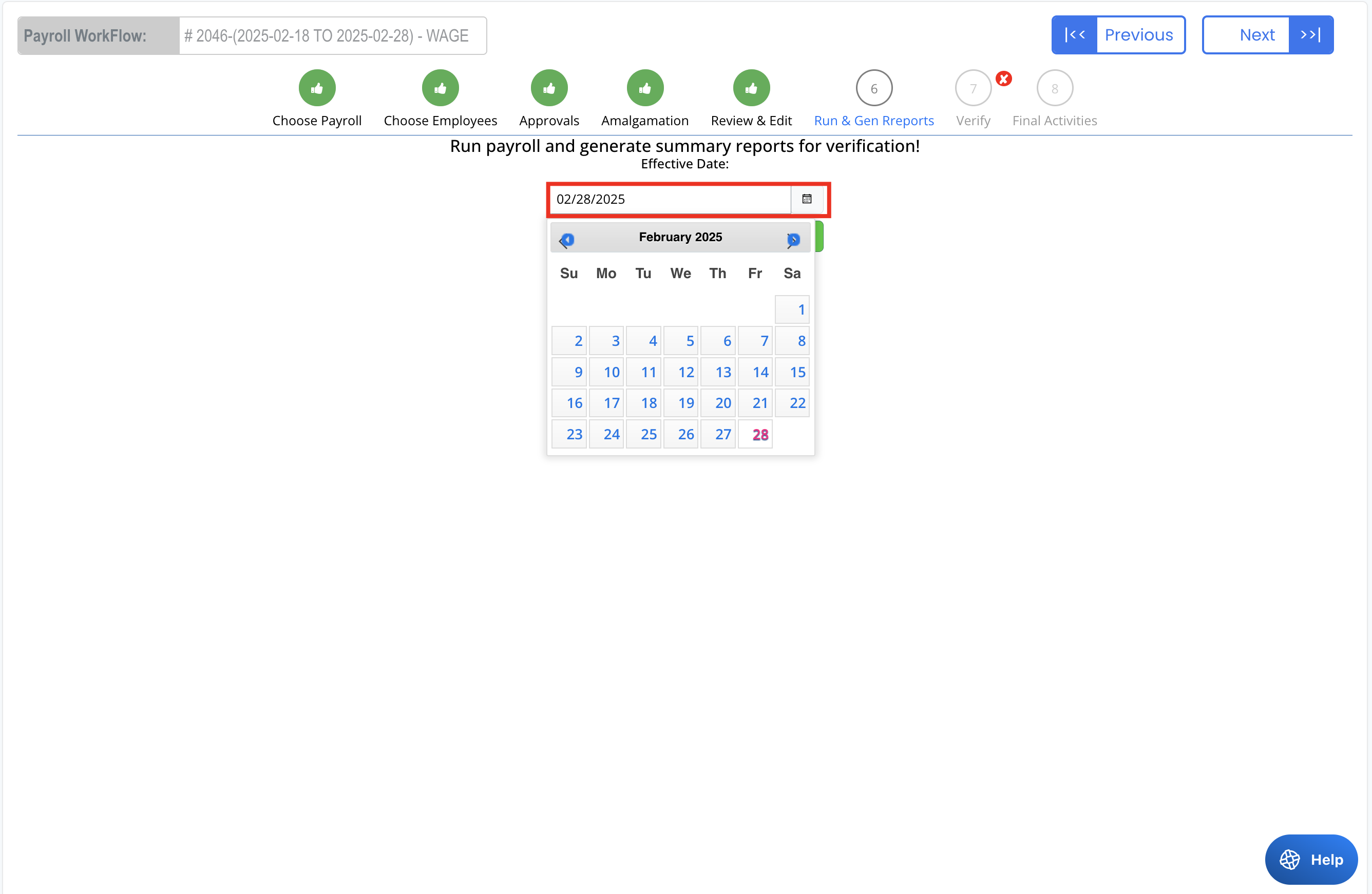Select February 18 in the calendar

(643, 403)
